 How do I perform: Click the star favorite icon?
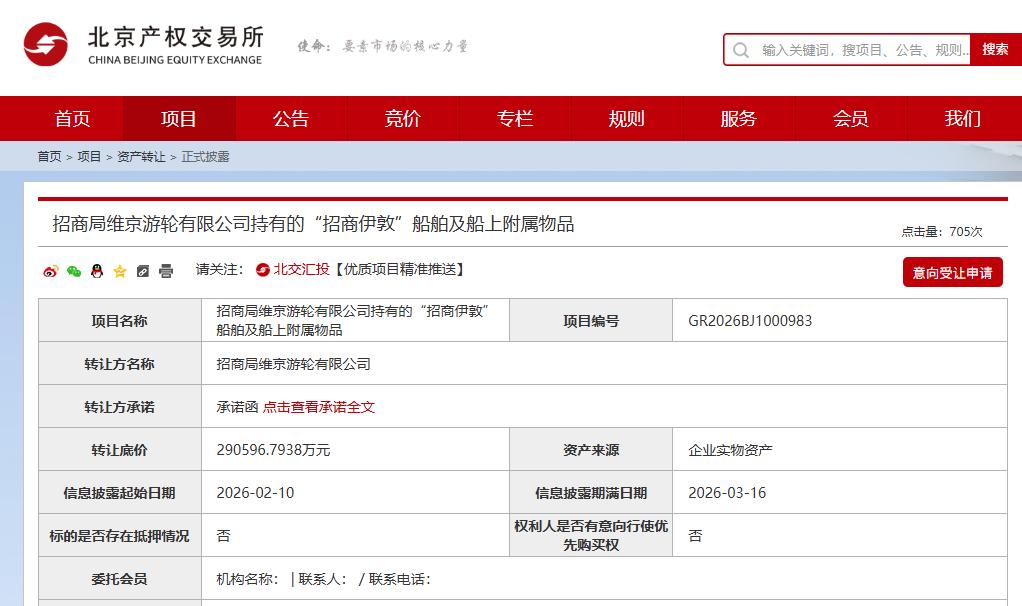pos(120,271)
